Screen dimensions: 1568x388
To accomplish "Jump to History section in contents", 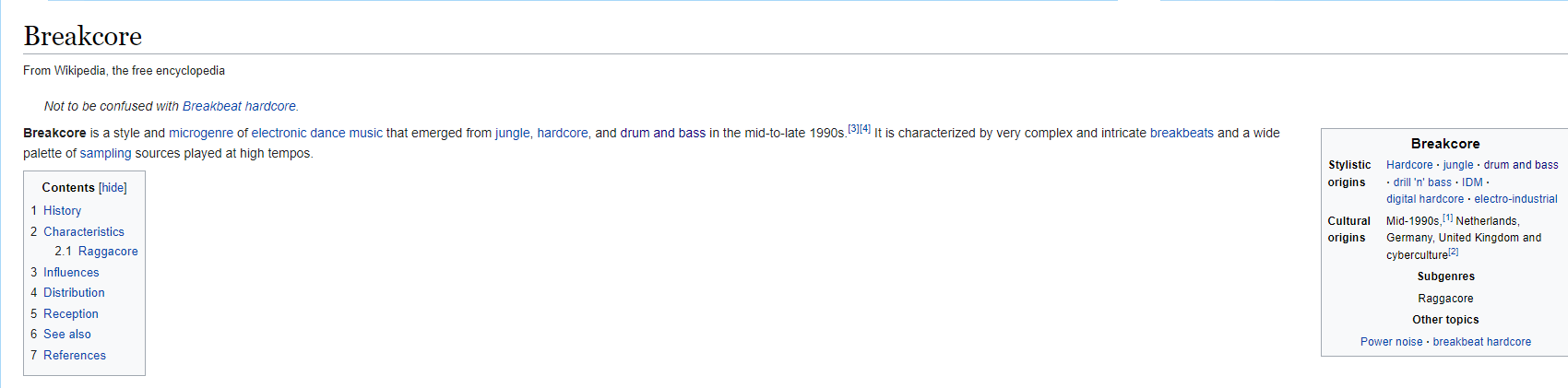I will (62, 211).
